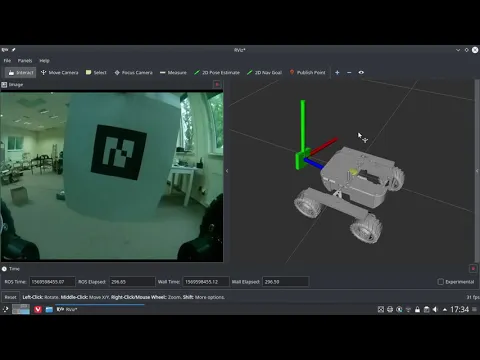Click the RViz taskbar entry
Viewport: 480px width, 360px height.
pyautogui.click(x=67, y=309)
